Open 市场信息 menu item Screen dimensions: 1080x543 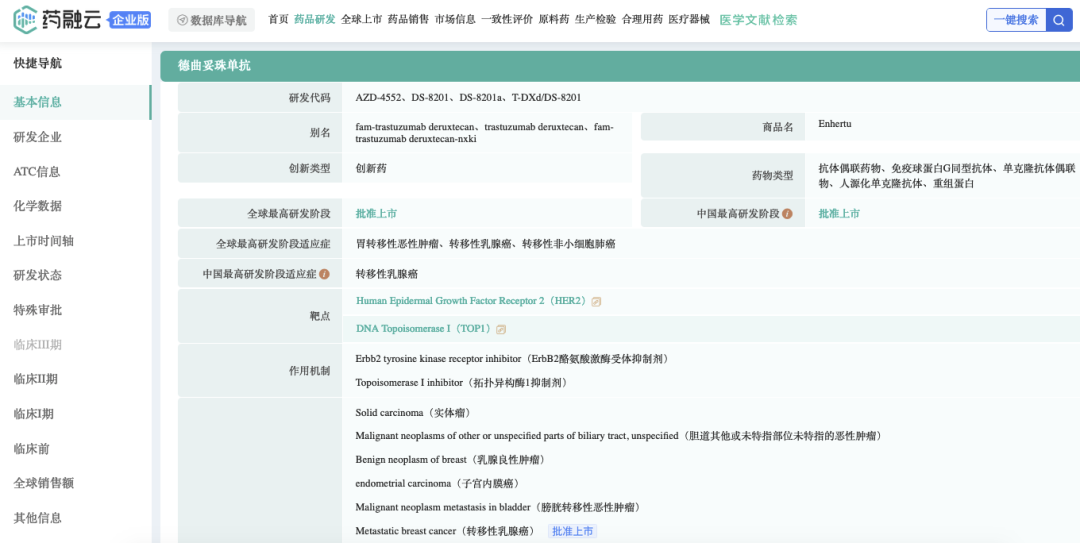[455, 19]
